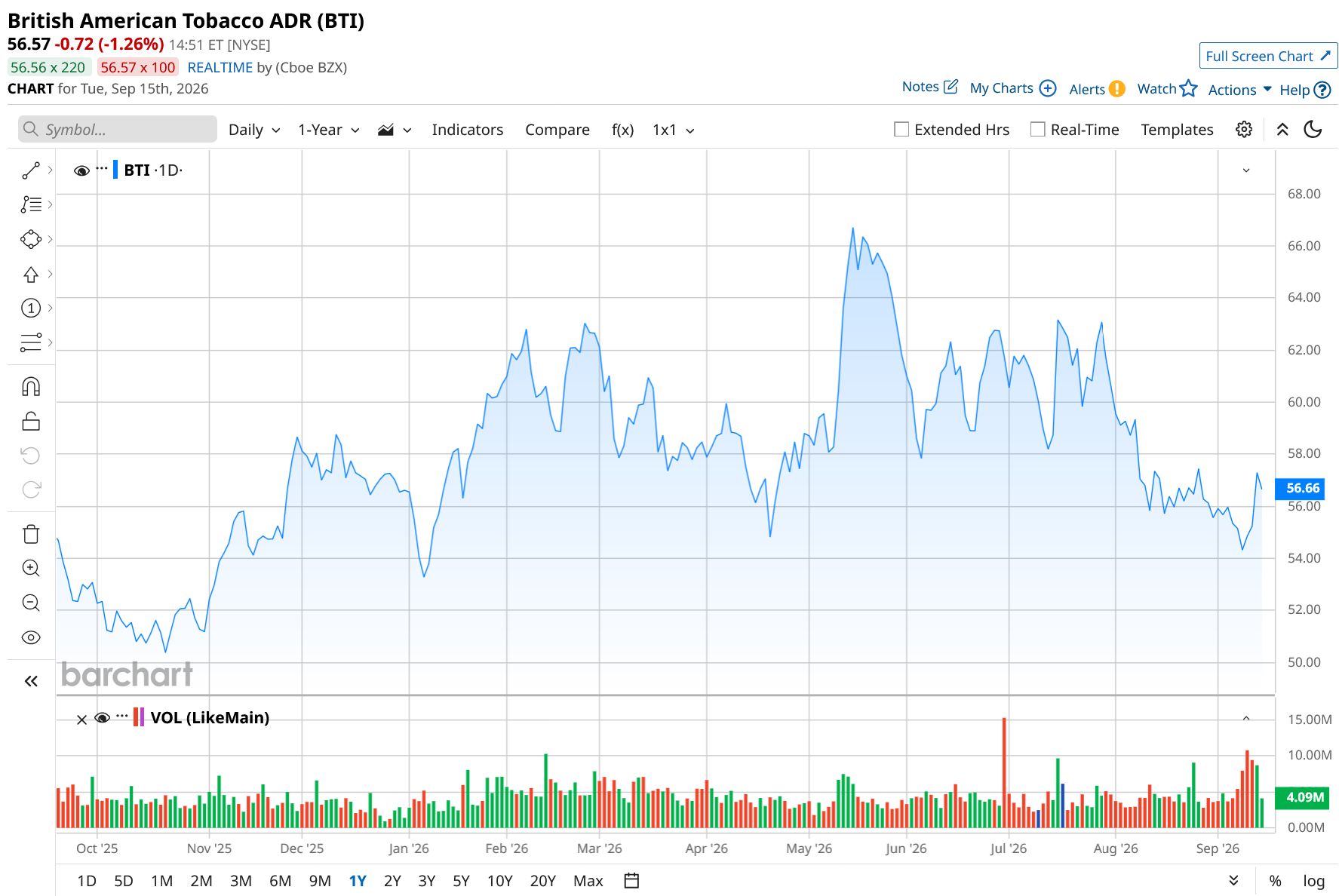The height and width of the screenshot is (896, 1339).
Task: Enable the Extended Hrs checkbox
Action: (901, 130)
